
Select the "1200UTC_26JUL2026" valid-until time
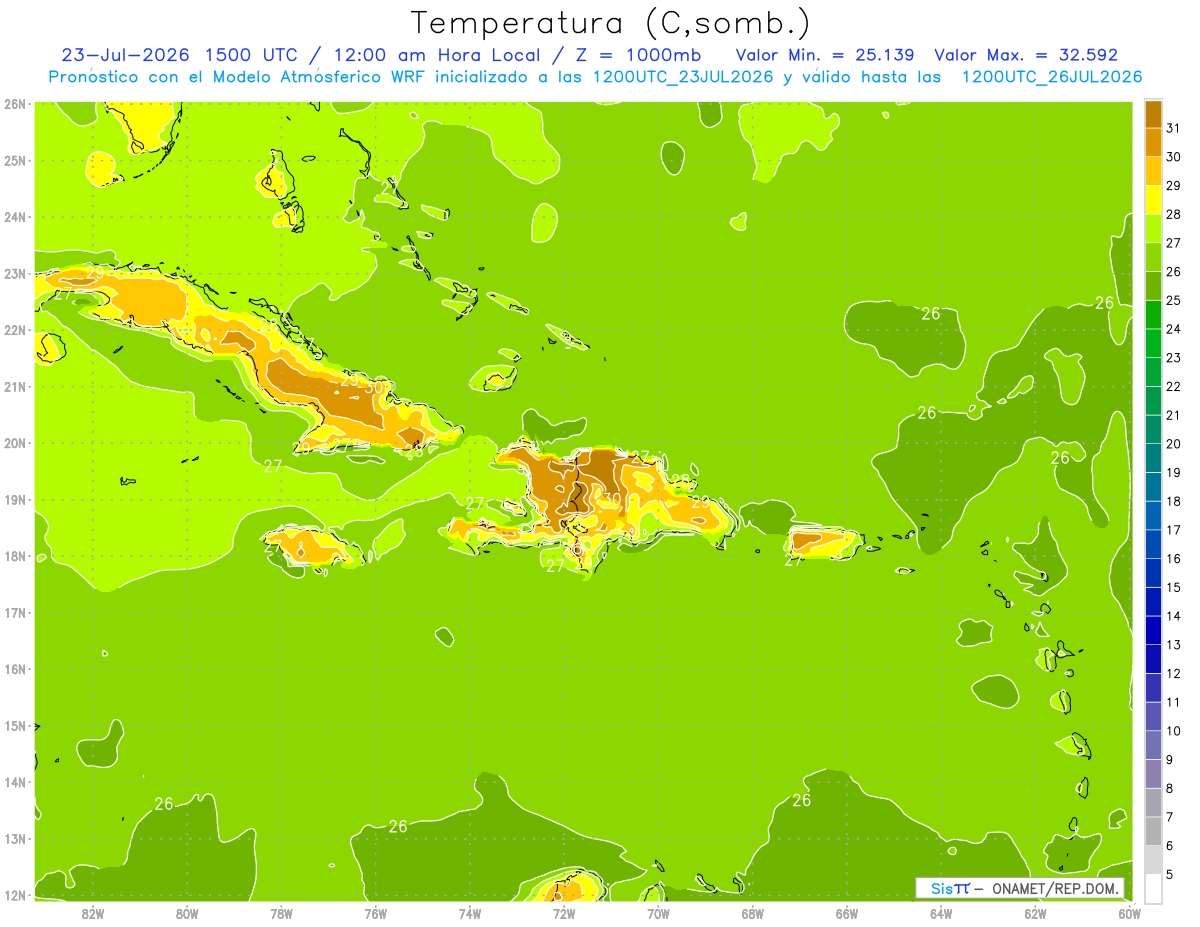point(1052,77)
